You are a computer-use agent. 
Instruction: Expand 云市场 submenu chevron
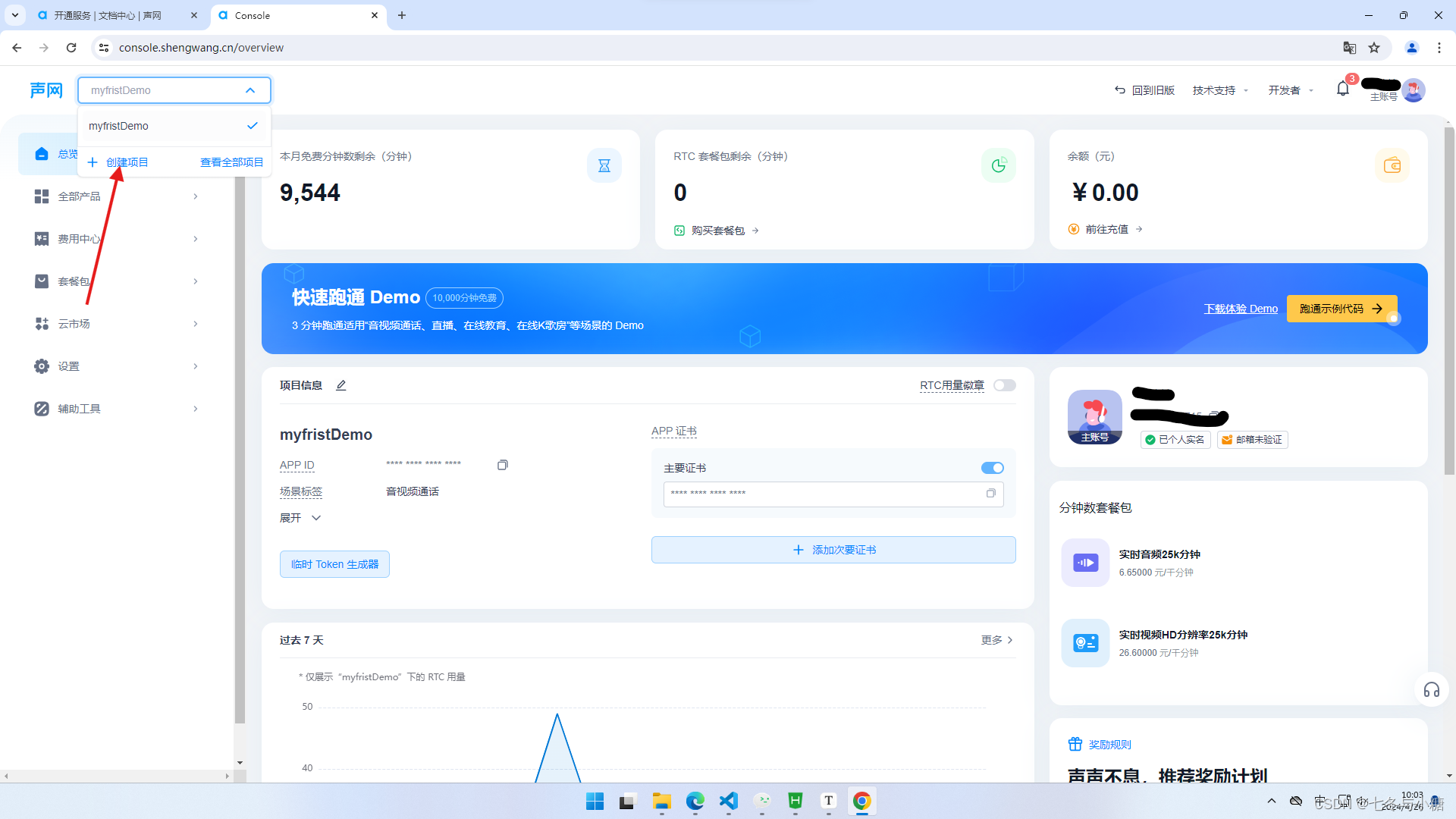click(x=196, y=324)
